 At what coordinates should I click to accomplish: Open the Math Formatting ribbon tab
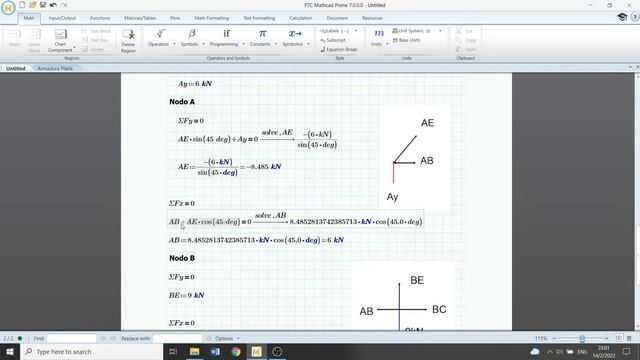coord(211,18)
